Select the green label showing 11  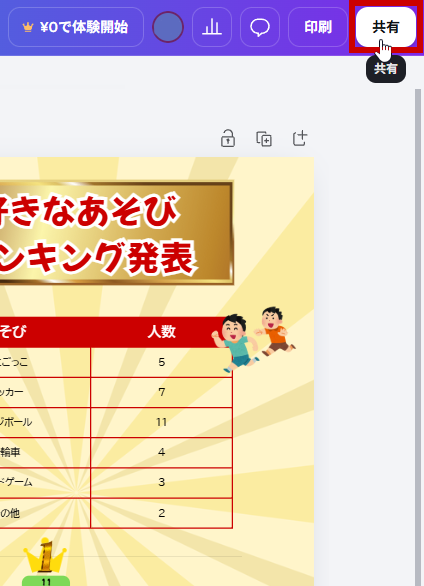click(46, 581)
